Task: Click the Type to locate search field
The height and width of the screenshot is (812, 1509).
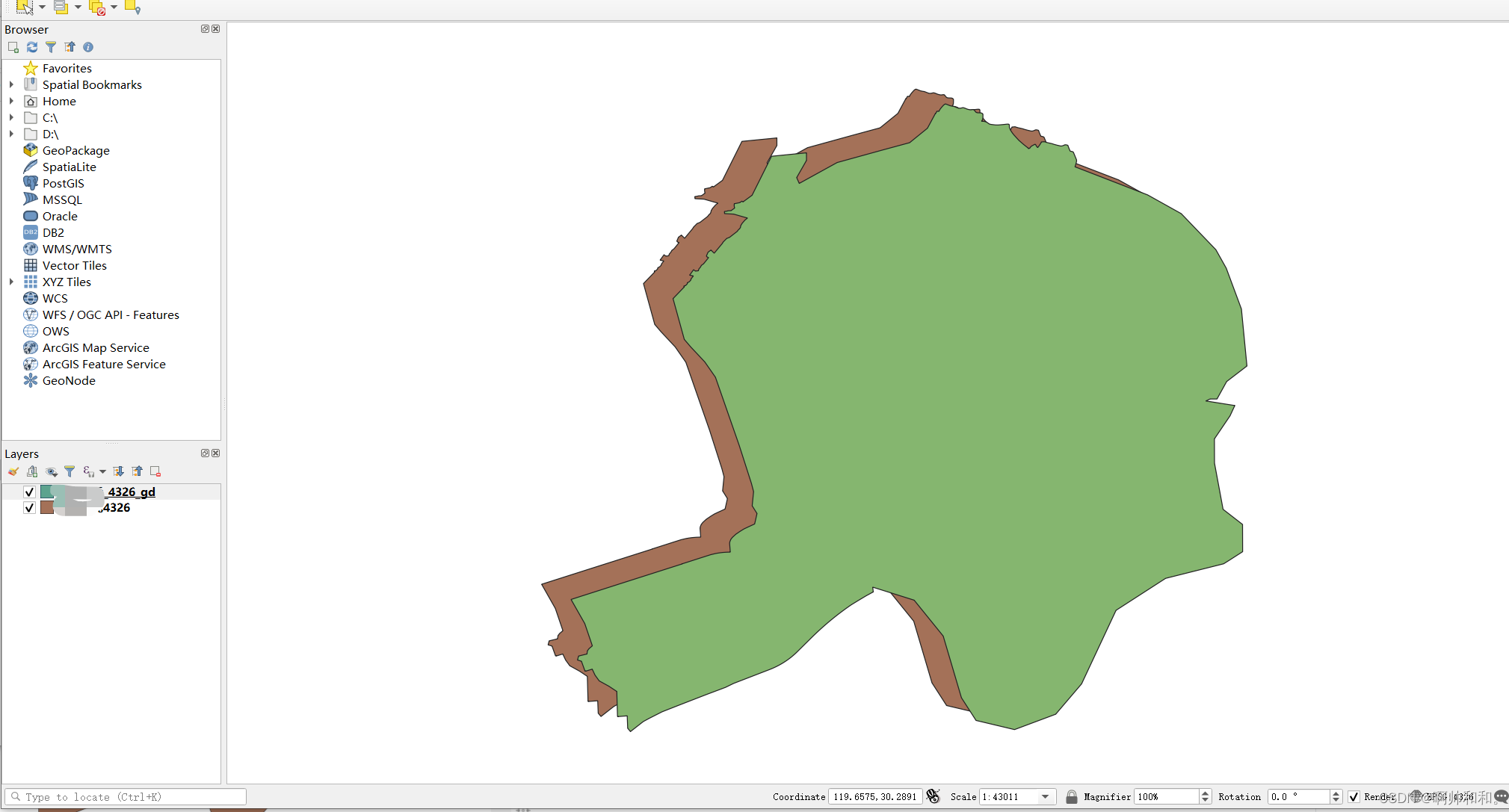Action: click(127, 796)
